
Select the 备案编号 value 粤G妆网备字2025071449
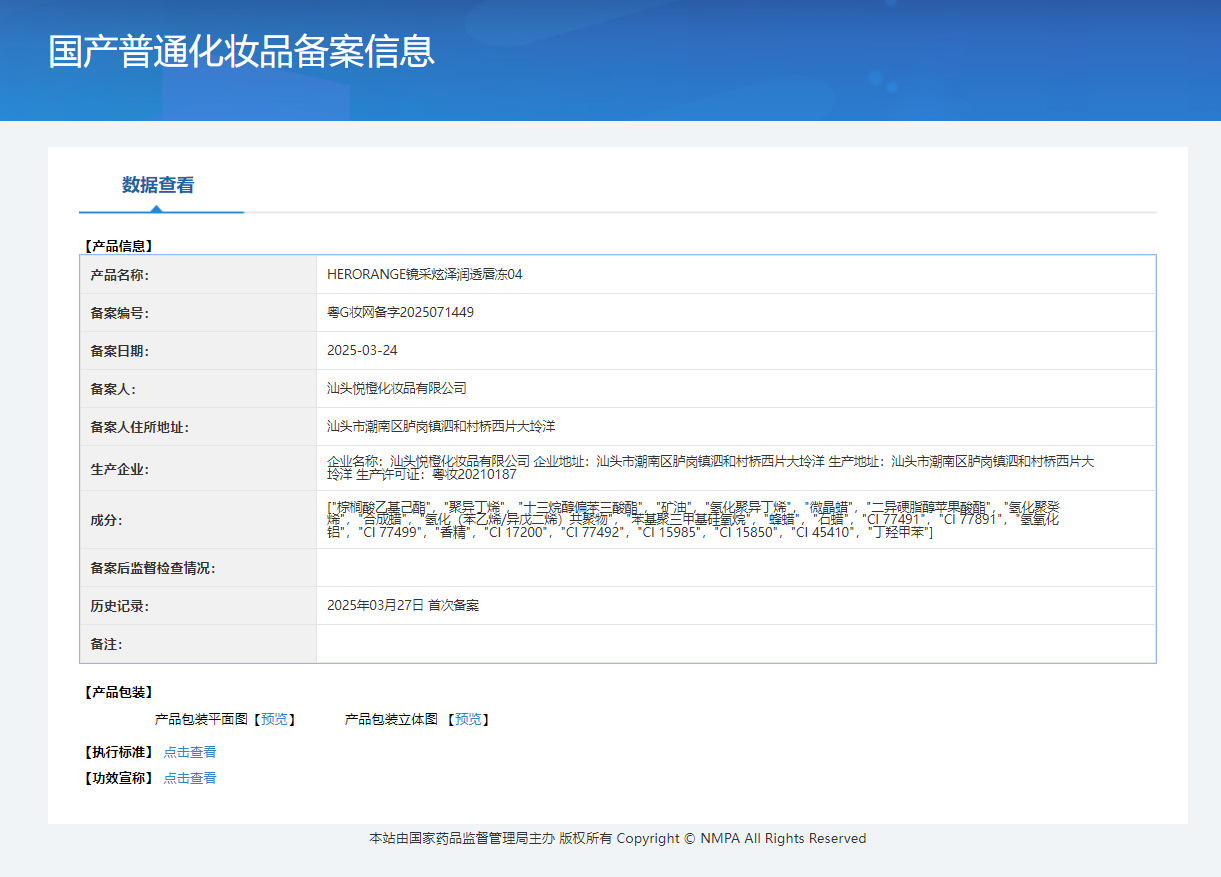(400, 312)
